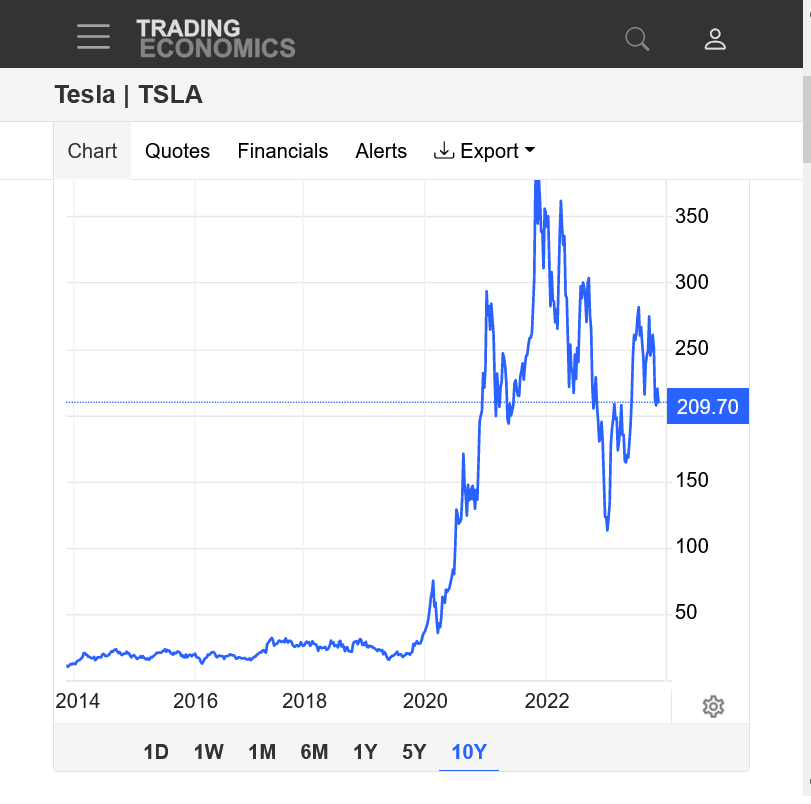Click the 100 price axis label
This screenshot has width=811, height=804.
[692, 546]
